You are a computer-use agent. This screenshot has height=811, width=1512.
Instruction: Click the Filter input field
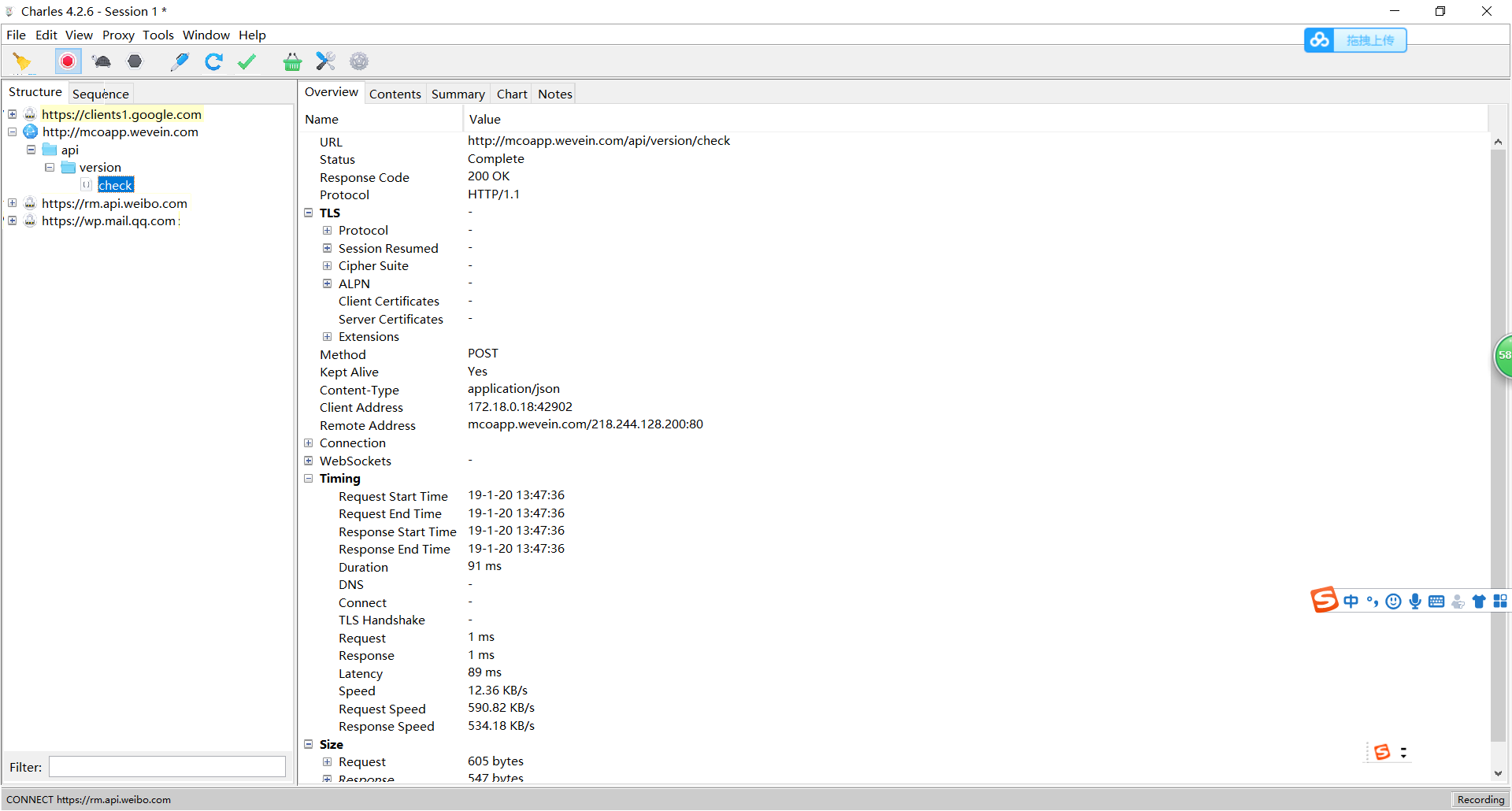pyautogui.click(x=167, y=767)
